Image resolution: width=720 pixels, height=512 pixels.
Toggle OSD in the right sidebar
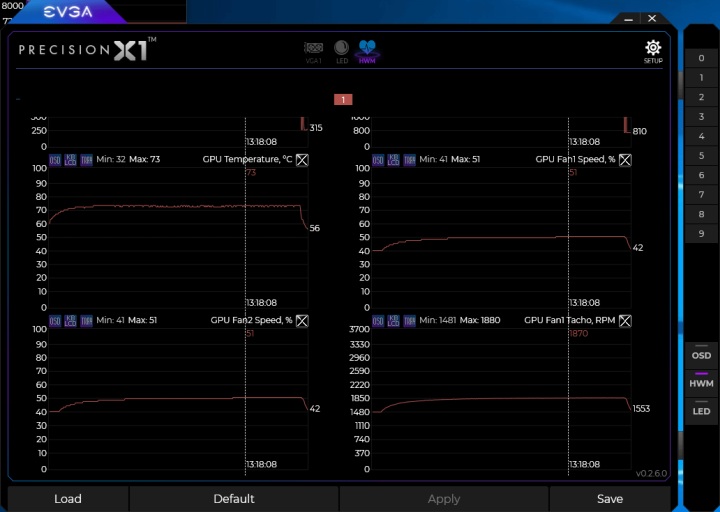pos(701,354)
